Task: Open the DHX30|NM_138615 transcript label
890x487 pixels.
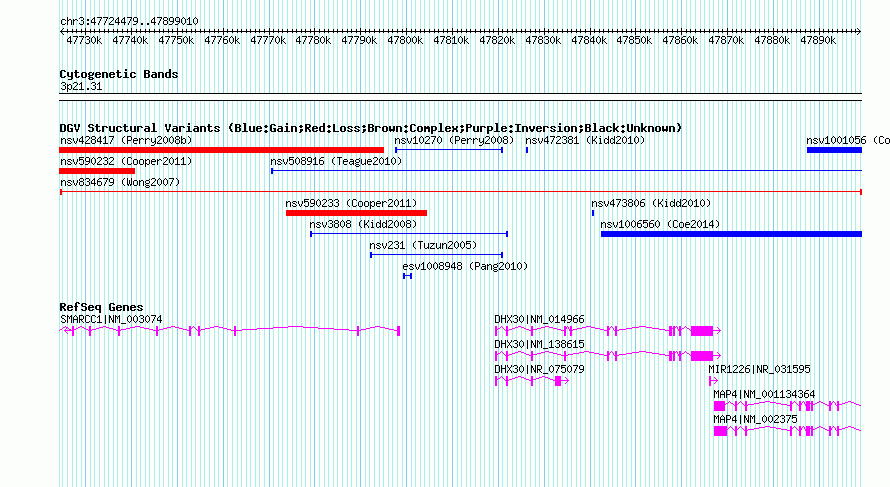Action: 539,345
